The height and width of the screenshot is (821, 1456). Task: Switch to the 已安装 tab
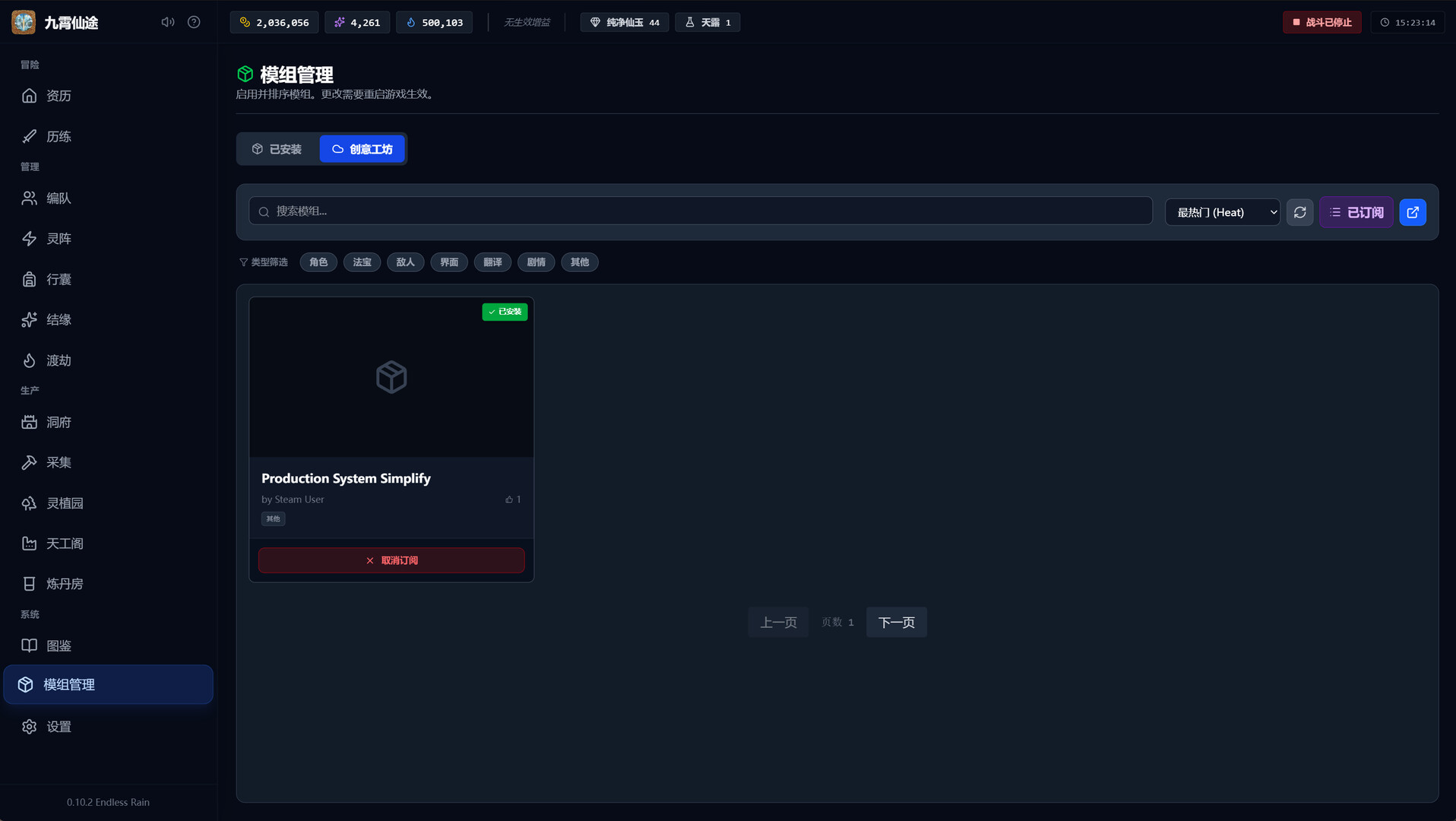(x=277, y=149)
